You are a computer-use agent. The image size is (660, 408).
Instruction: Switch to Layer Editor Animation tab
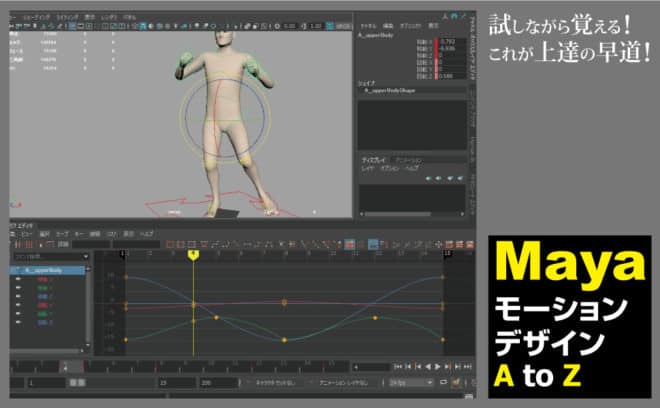[408, 160]
